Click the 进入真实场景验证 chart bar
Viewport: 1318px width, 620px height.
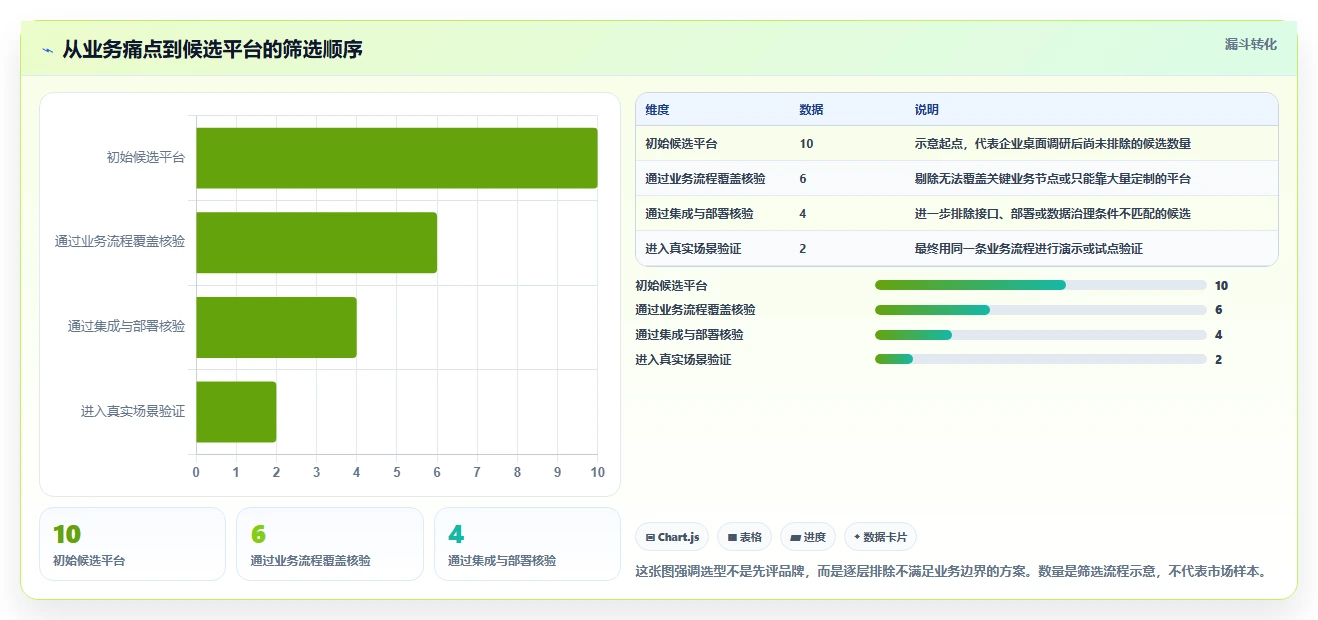point(236,412)
